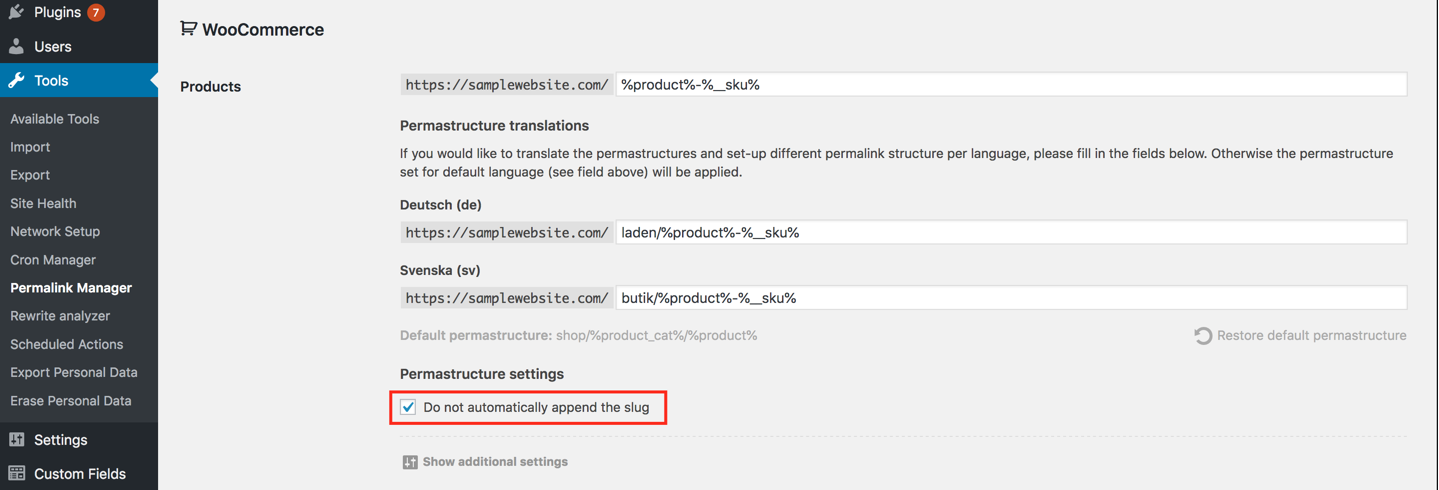The height and width of the screenshot is (490, 1439).
Task: Open Scheduled Actions page
Action: (67, 344)
